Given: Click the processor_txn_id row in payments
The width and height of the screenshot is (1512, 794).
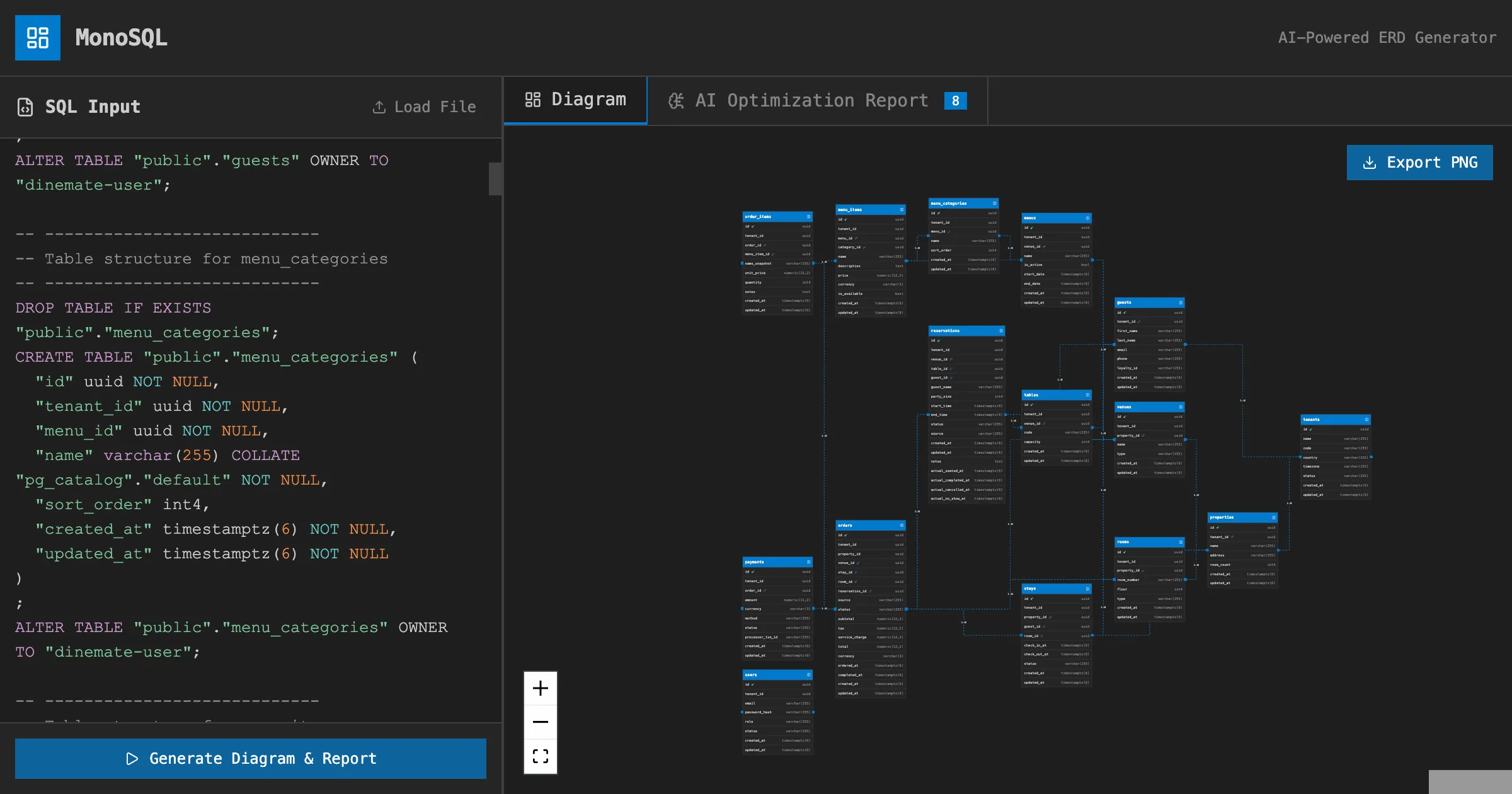Looking at the screenshot, I should click(x=777, y=637).
